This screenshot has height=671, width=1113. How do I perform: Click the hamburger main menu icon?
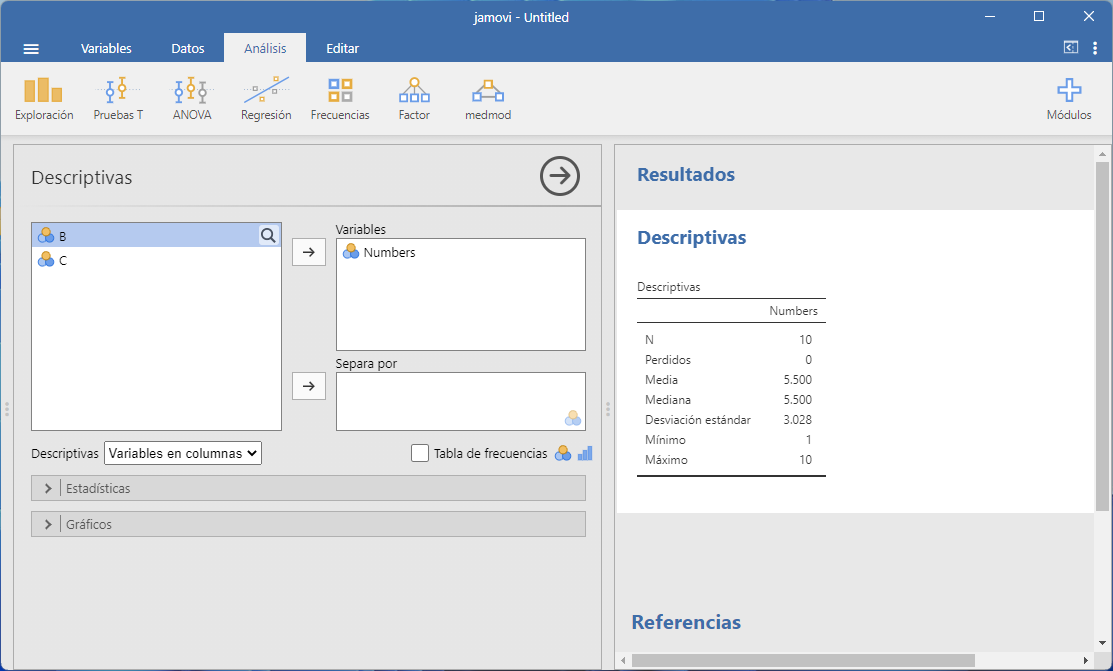click(31, 48)
